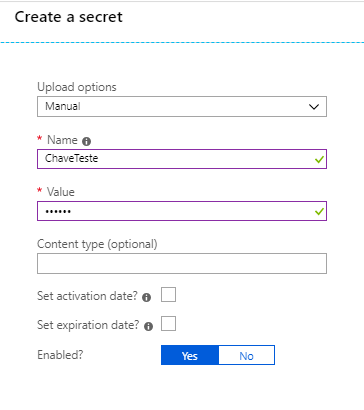Click the Upload options label
364x410 pixels.
pyautogui.click(x=77, y=87)
